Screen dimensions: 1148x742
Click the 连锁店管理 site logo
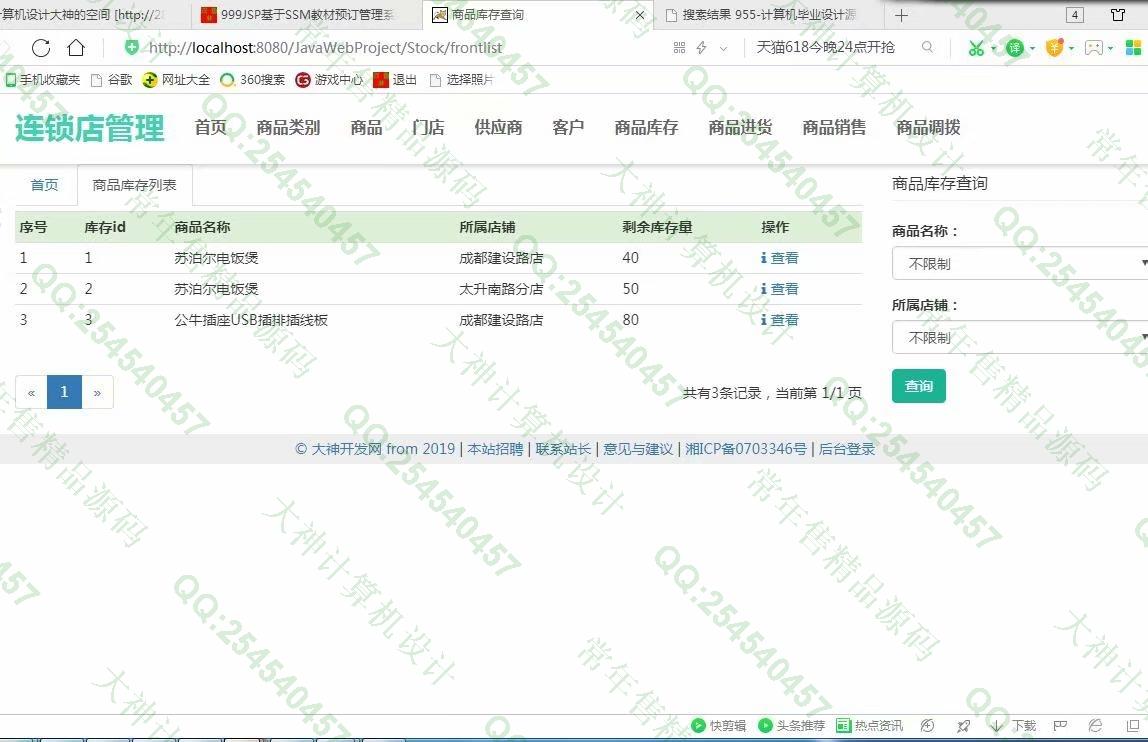coord(89,128)
